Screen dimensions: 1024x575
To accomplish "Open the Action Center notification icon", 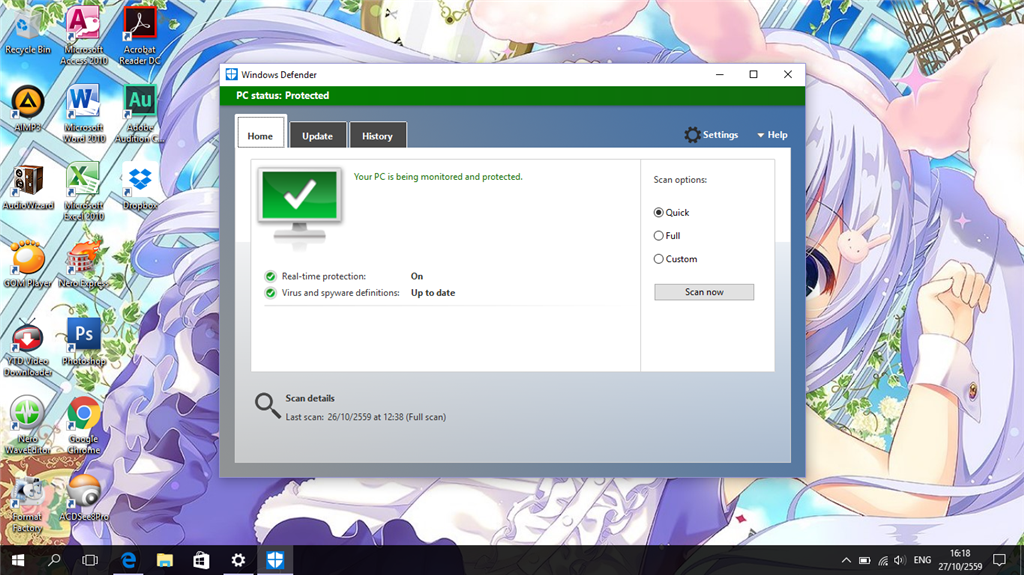I will click(999, 560).
